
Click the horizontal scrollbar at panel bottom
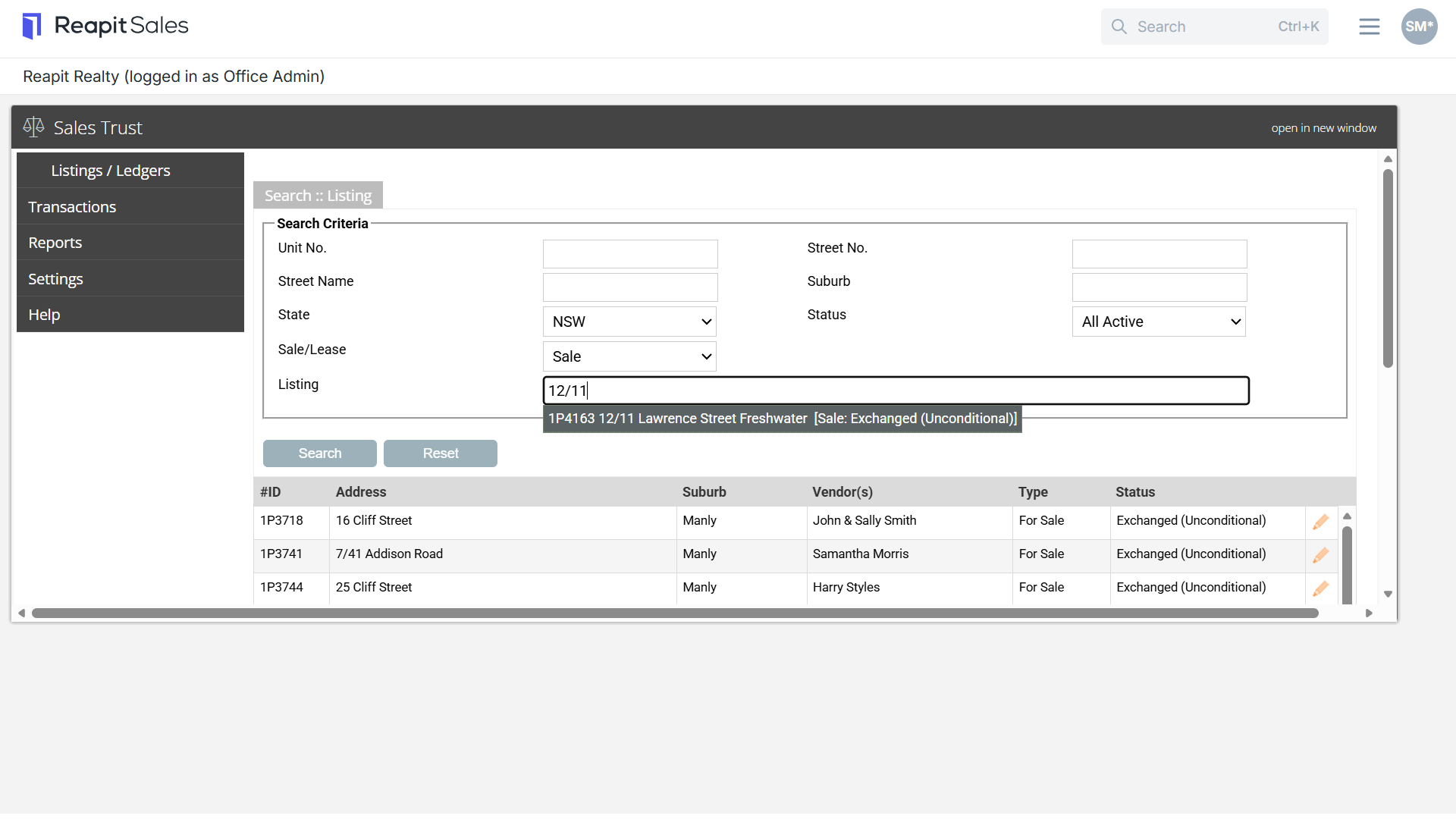[675, 613]
